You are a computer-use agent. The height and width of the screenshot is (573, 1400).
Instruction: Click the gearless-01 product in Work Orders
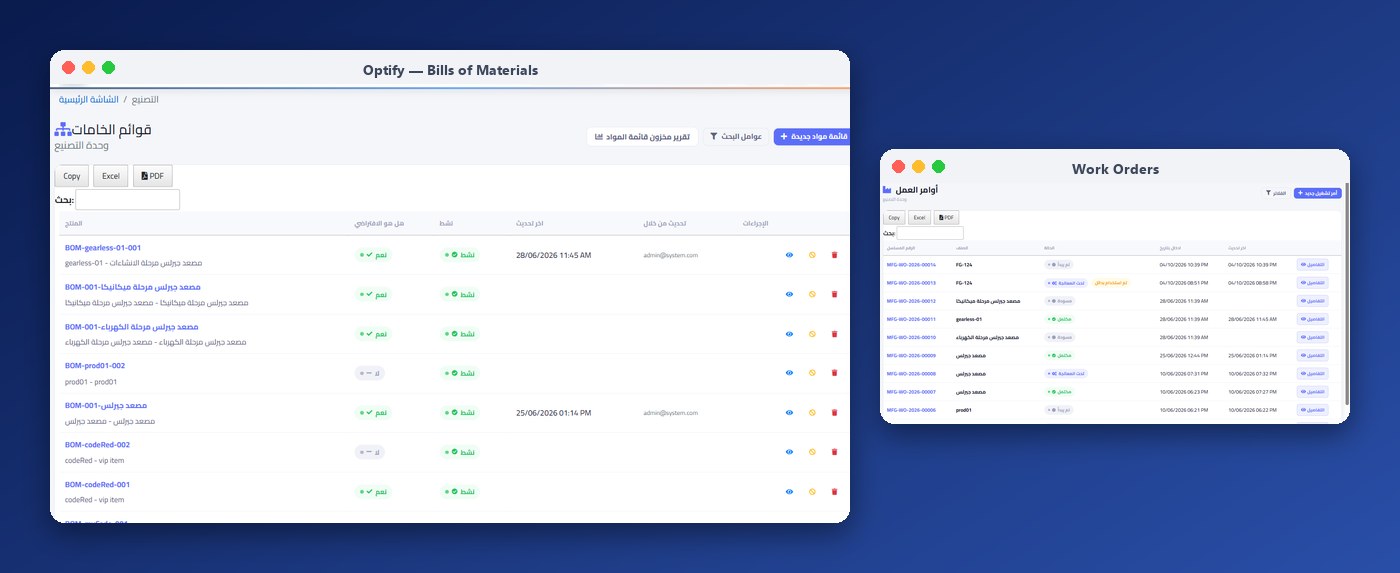tap(968, 319)
